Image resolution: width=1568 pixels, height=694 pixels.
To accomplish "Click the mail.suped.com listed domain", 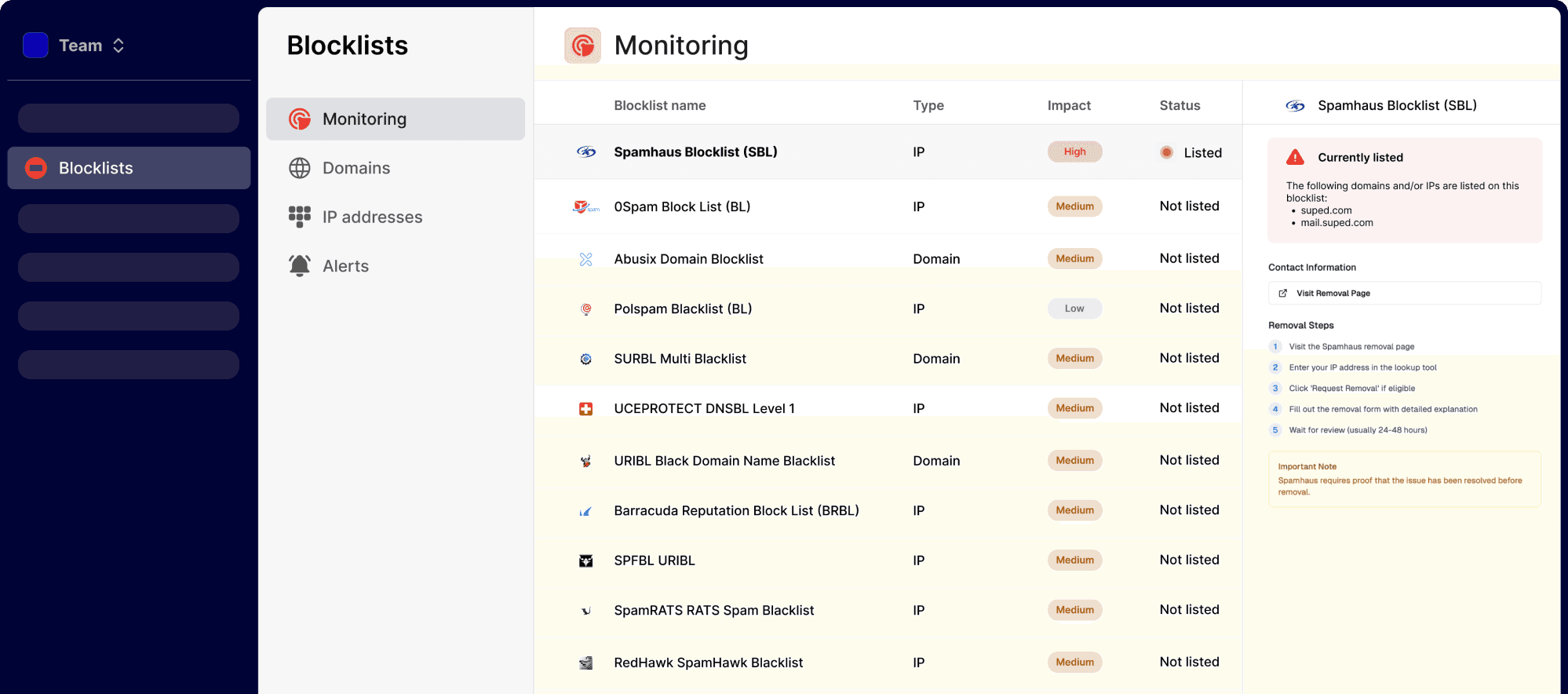I will point(1336,223).
